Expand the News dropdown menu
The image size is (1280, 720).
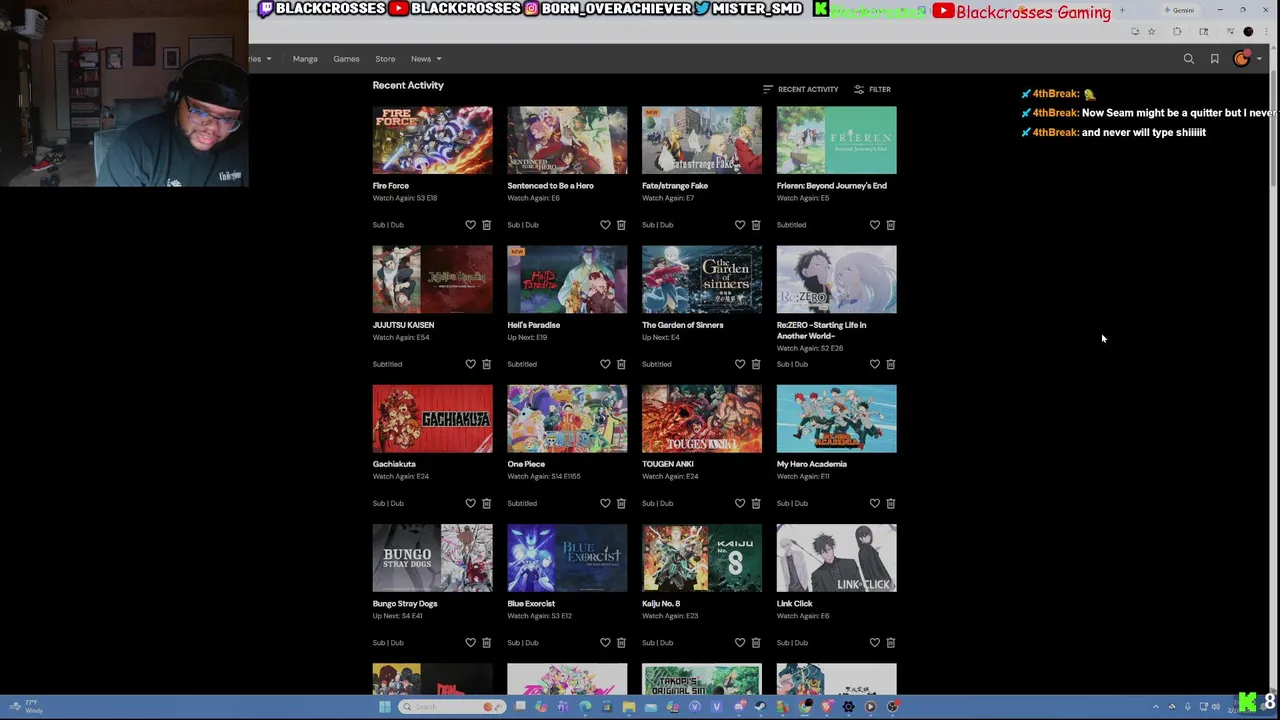[x=426, y=59]
